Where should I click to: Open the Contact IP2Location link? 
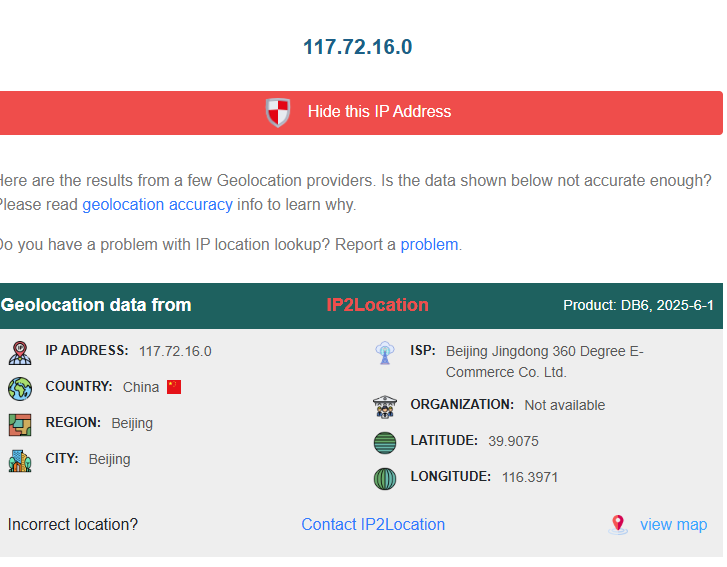coord(373,524)
